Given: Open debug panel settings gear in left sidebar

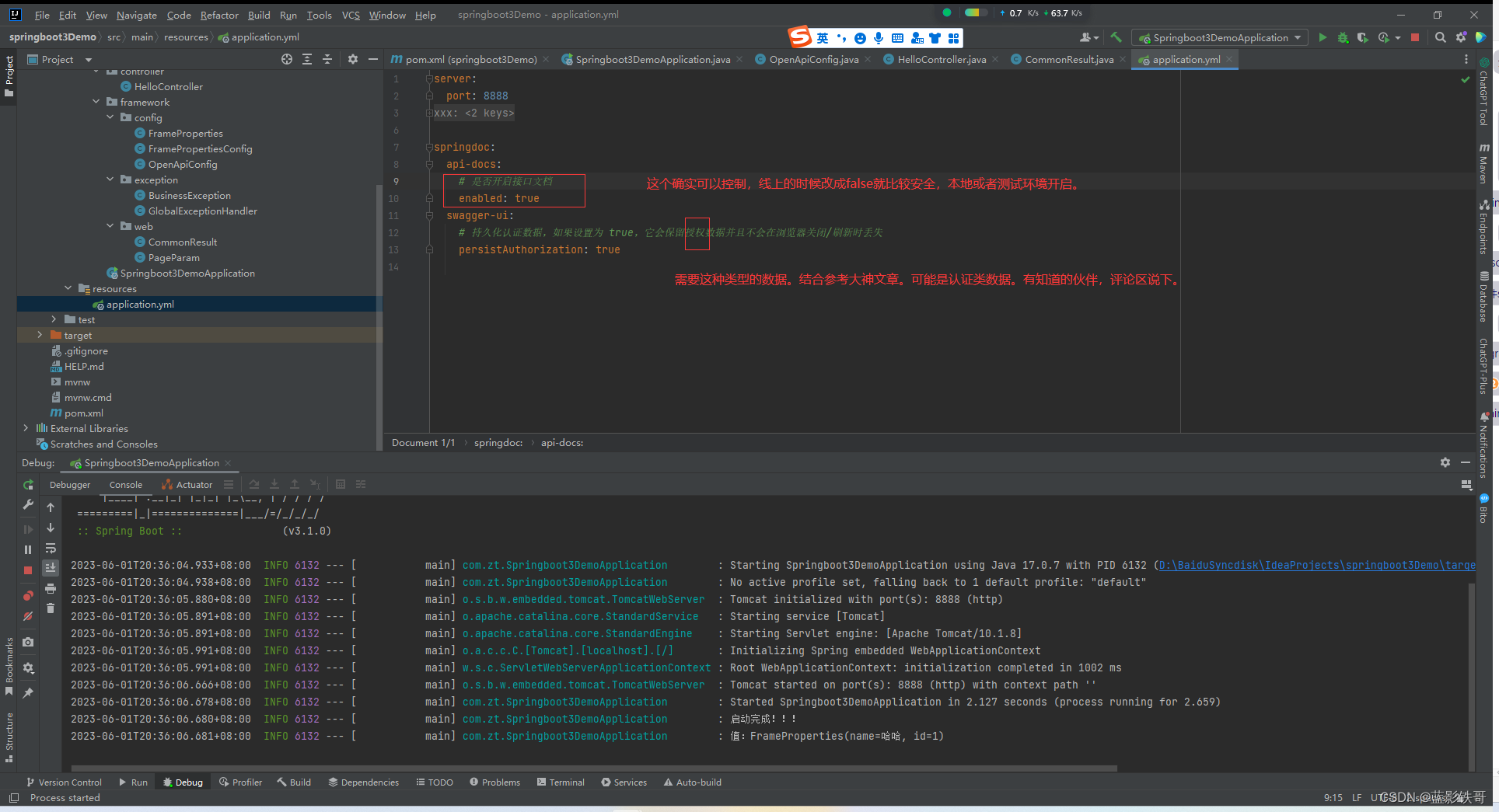Looking at the screenshot, I should tap(29, 667).
